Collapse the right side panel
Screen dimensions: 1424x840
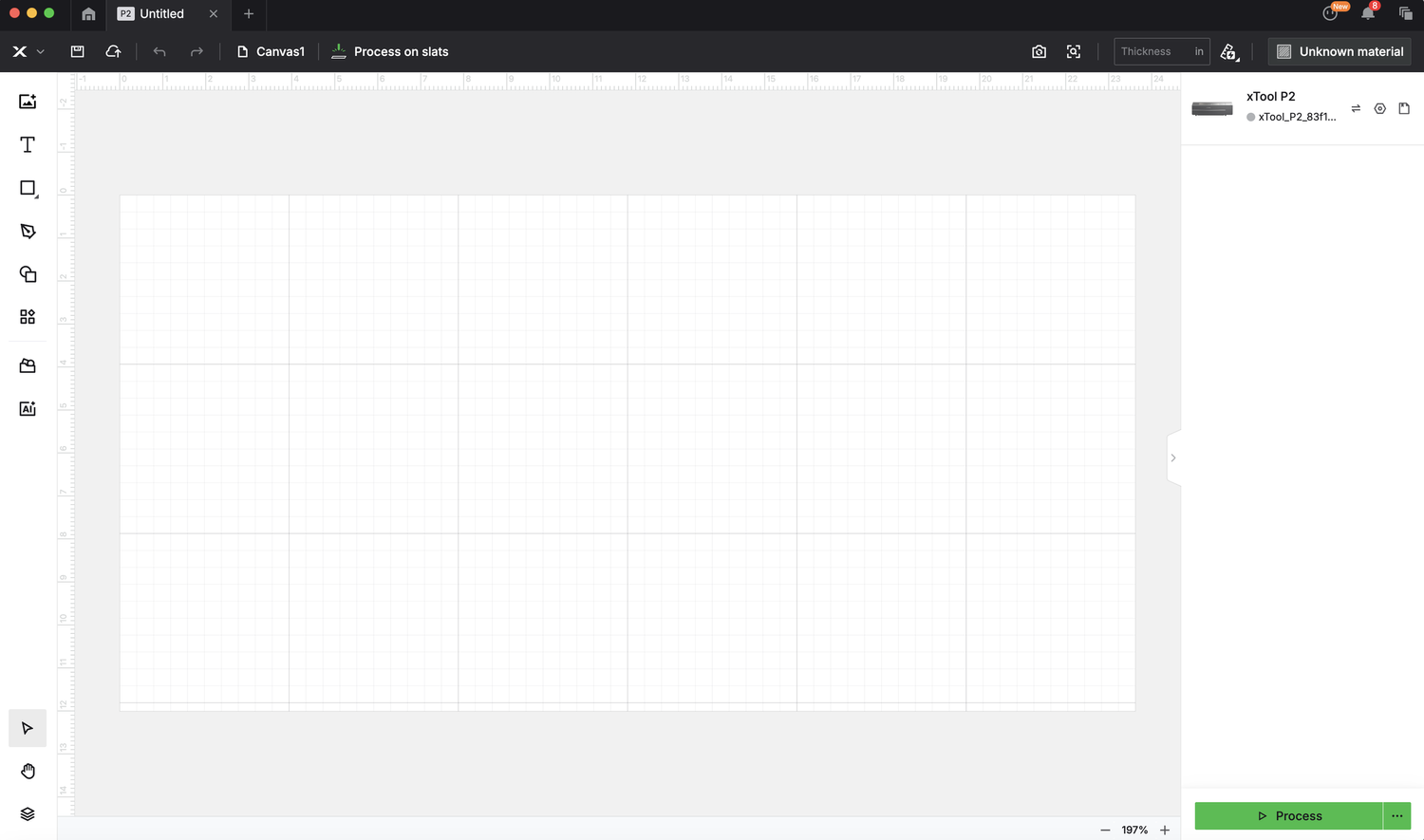(1173, 457)
